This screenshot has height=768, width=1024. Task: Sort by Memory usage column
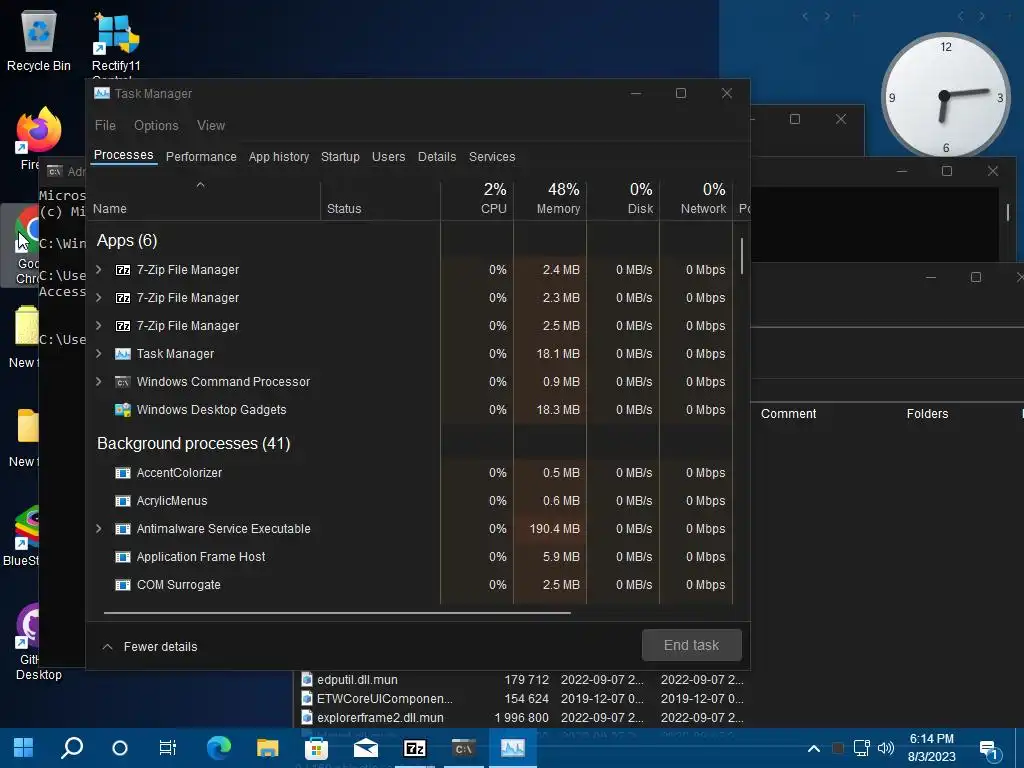click(x=551, y=200)
